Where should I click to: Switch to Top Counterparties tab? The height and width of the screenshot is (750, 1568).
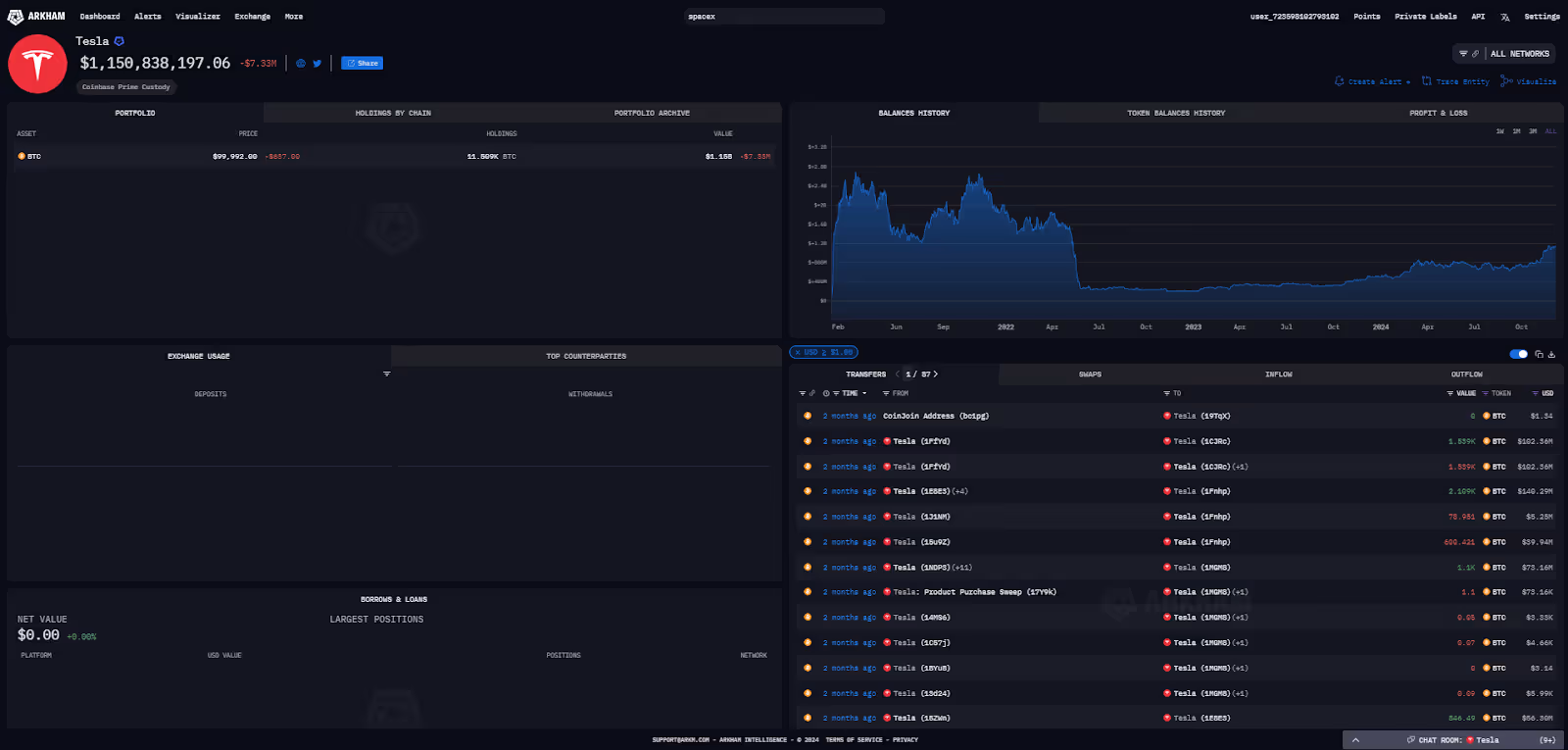point(586,356)
